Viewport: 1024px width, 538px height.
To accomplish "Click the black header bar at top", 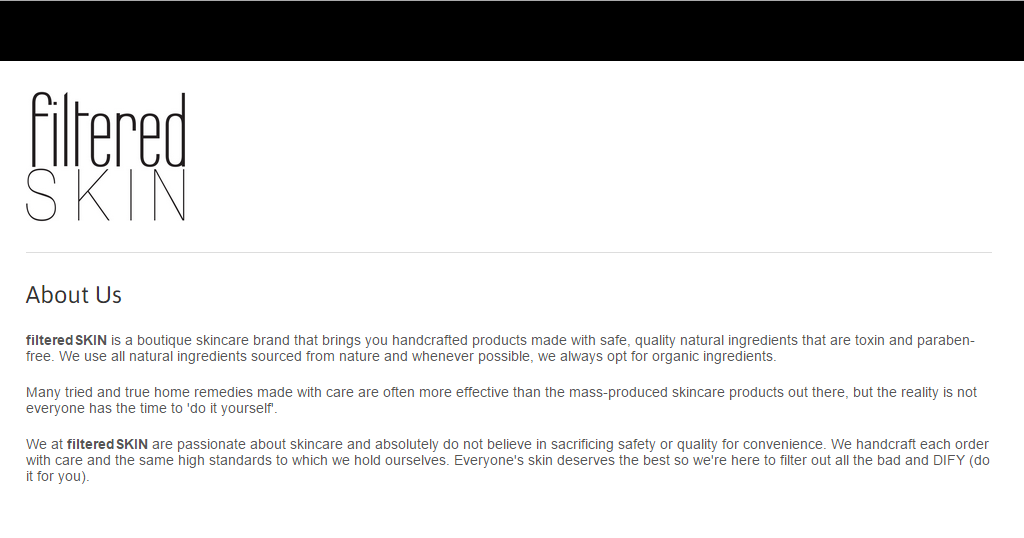I will point(512,31).
